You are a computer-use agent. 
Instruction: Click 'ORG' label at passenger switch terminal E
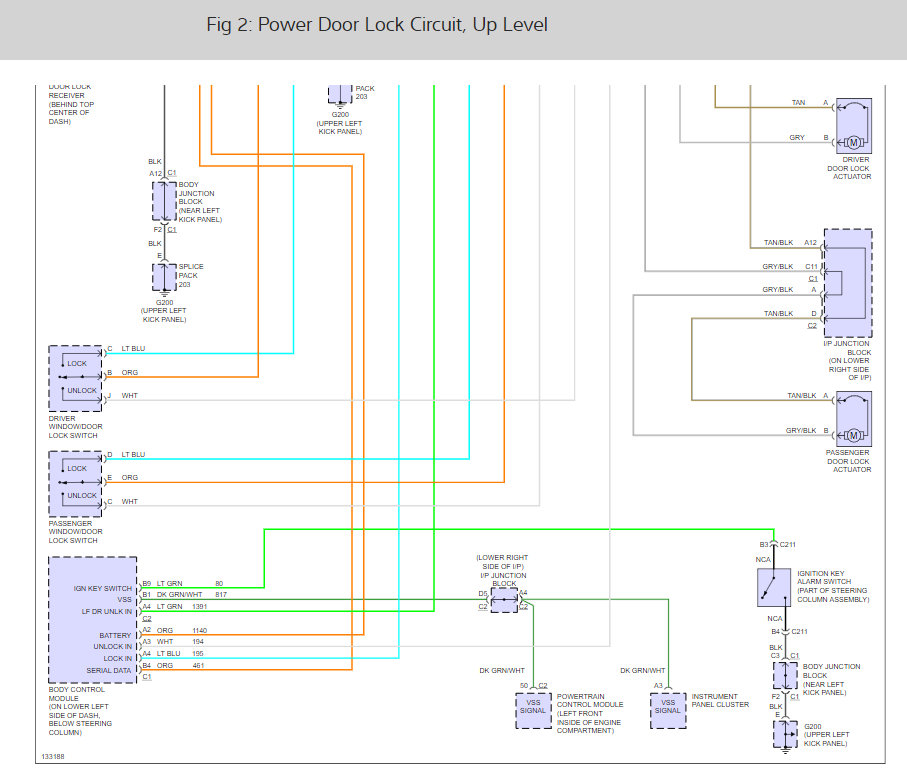tap(130, 478)
